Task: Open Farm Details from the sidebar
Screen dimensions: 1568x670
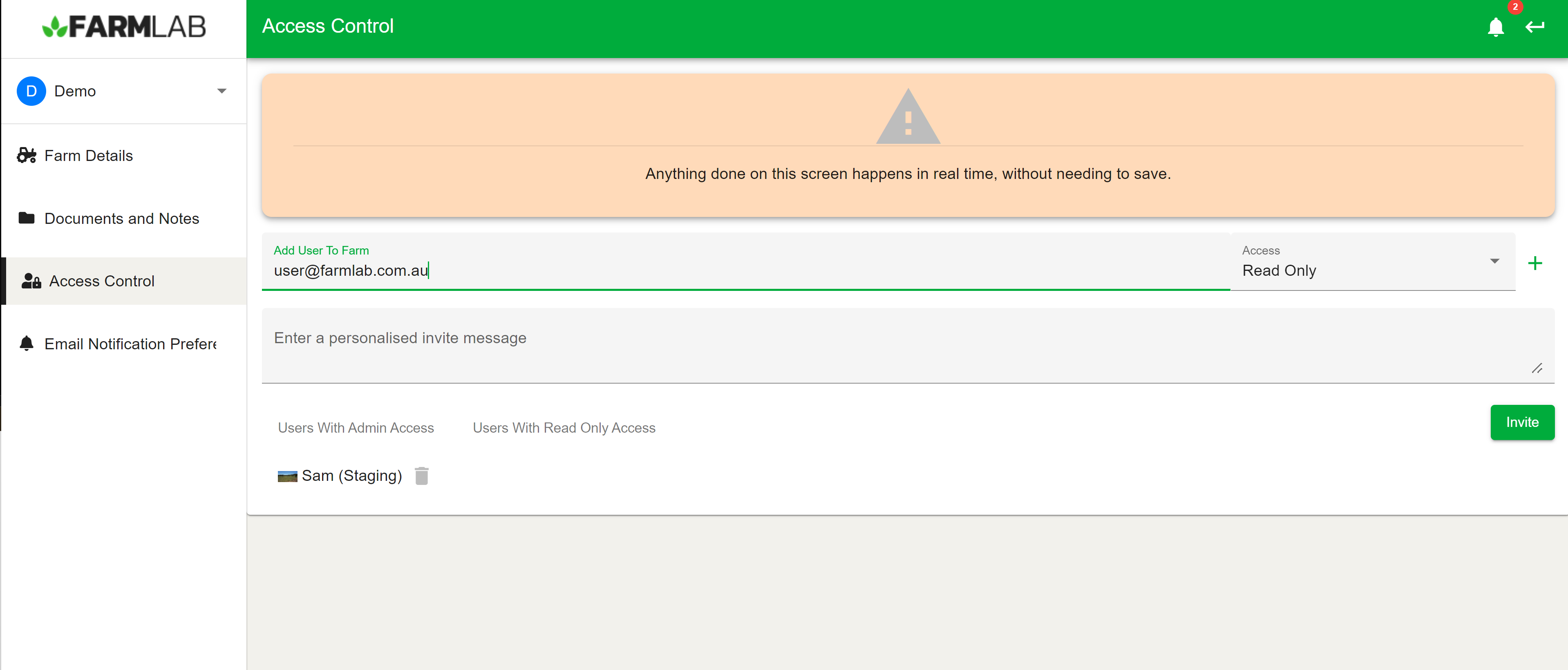Action: pyautogui.click(x=88, y=156)
